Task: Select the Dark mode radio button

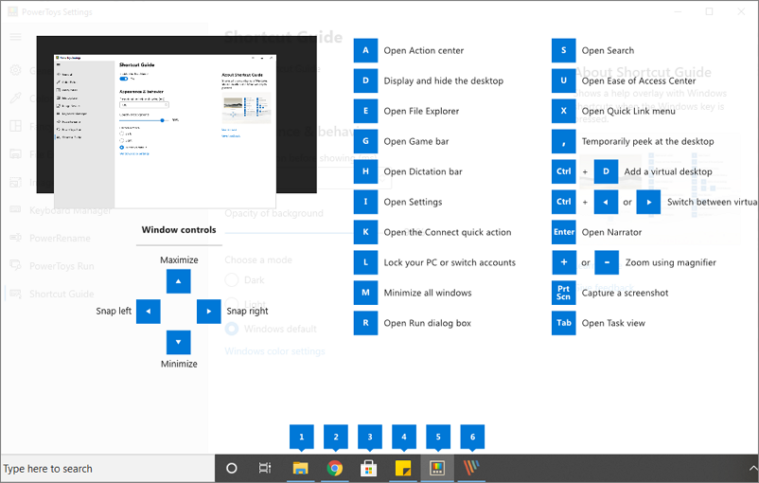Action: (x=232, y=280)
